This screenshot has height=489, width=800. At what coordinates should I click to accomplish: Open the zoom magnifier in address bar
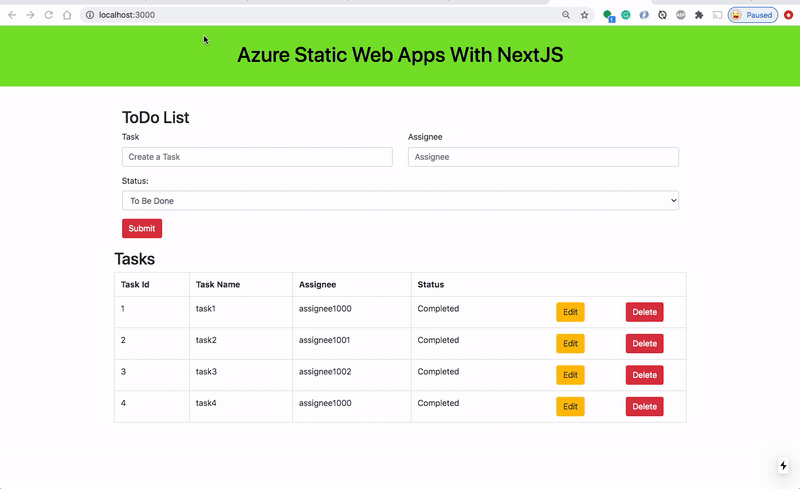pos(566,15)
